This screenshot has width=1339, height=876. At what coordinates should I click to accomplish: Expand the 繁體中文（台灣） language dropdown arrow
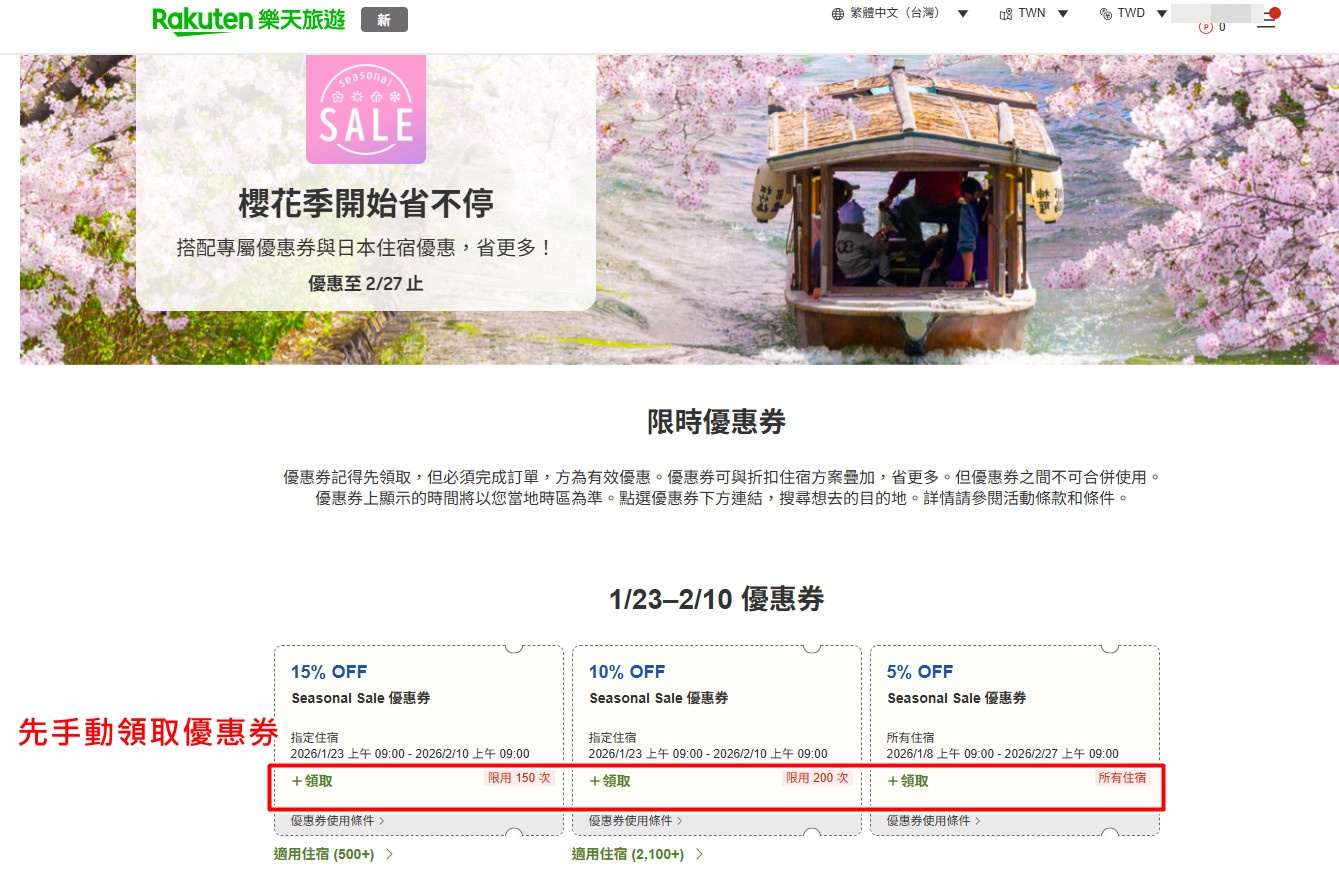(963, 14)
